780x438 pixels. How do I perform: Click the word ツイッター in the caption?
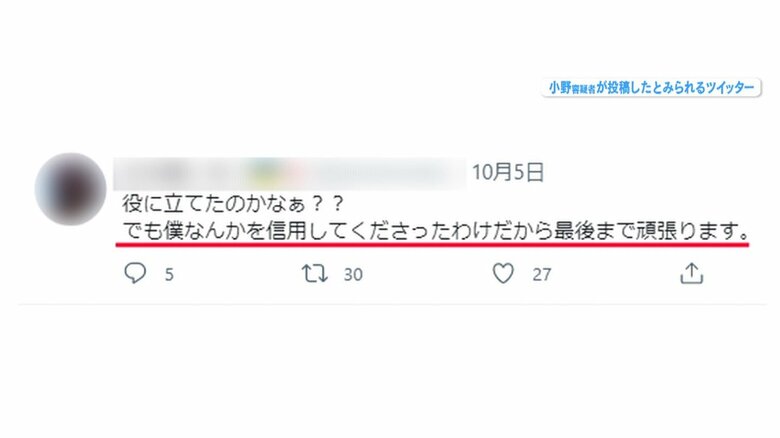click(730, 88)
